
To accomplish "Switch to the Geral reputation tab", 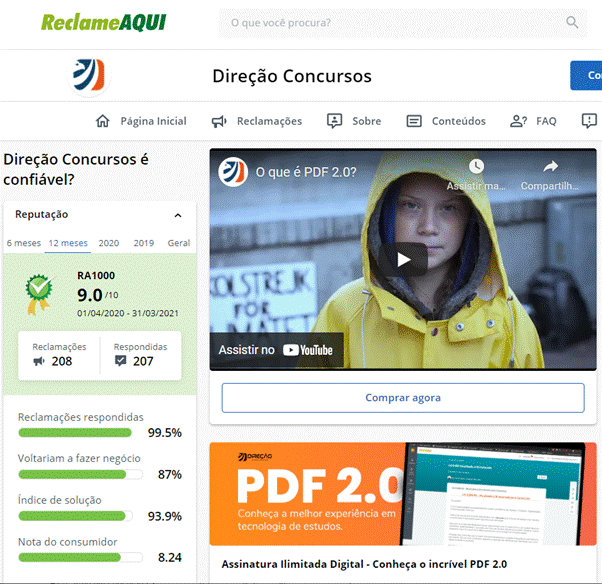I will pyautogui.click(x=179, y=243).
